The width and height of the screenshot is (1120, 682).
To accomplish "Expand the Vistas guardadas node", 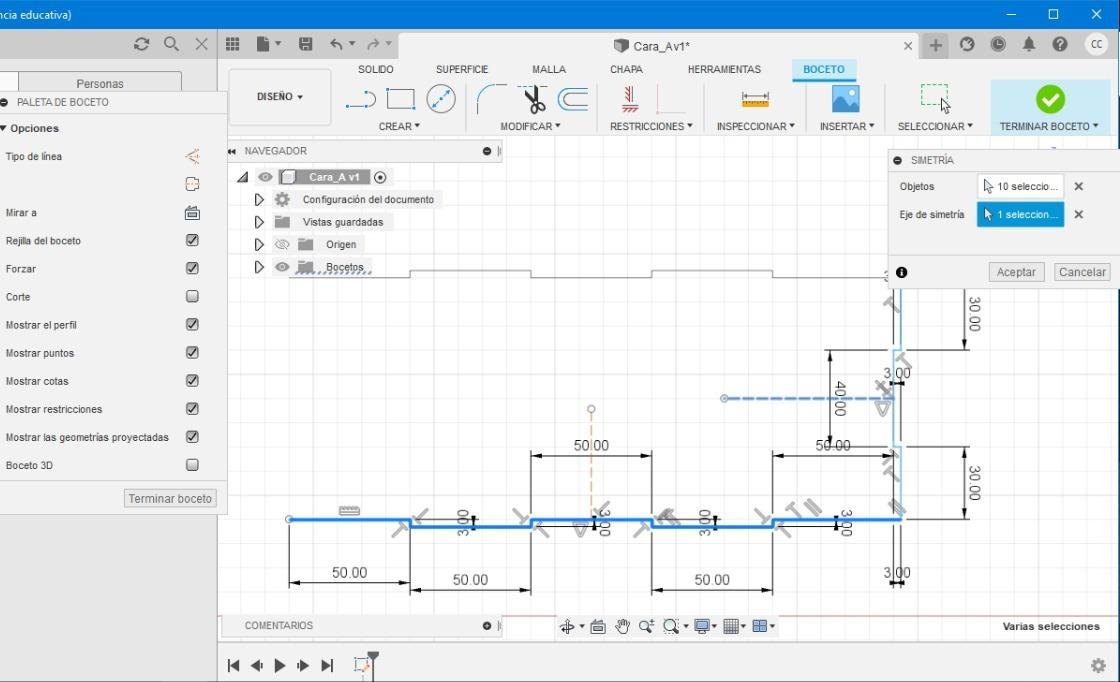I will 259,222.
